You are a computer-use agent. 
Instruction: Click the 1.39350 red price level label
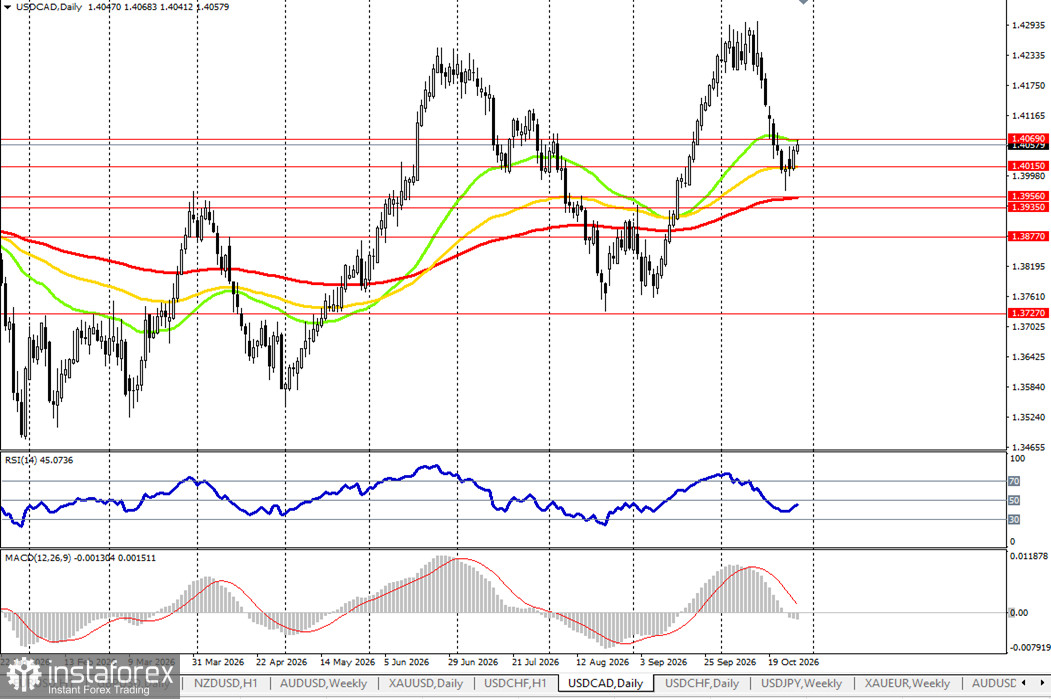pyautogui.click(x=1028, y=207)
